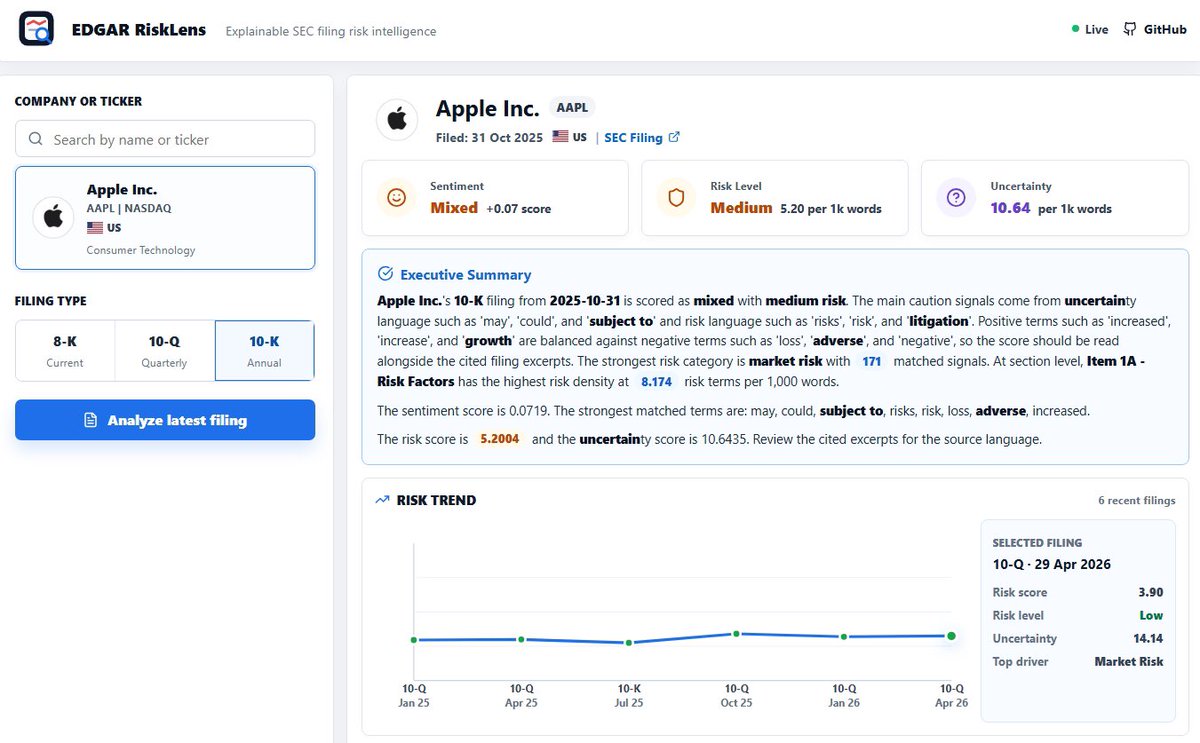Click the Medium risk level value
This screenshot has height=743, width=1200.
pos(741,208)
